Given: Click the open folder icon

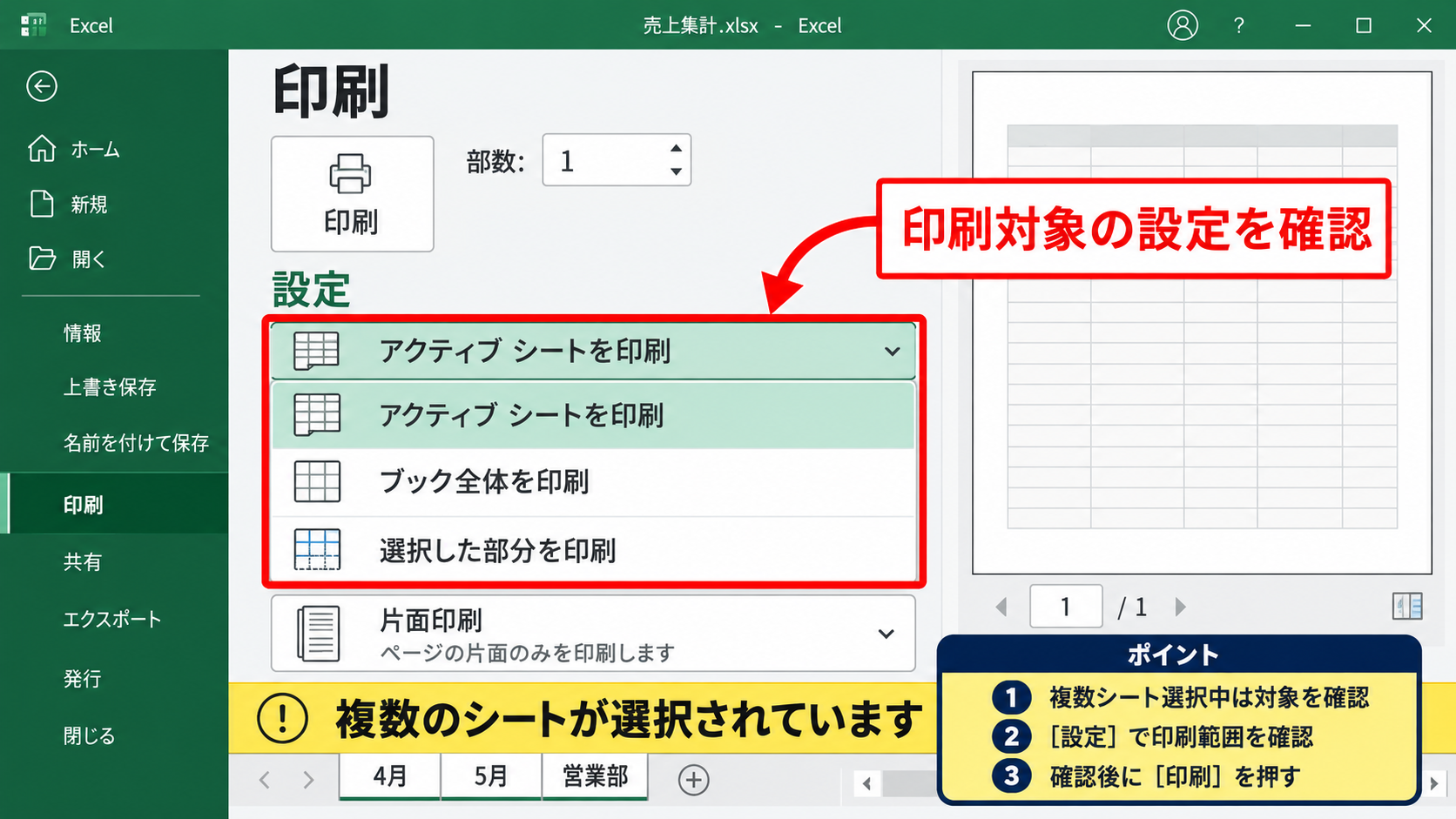Looking at the screenshot, I should (x=42, y=258).
